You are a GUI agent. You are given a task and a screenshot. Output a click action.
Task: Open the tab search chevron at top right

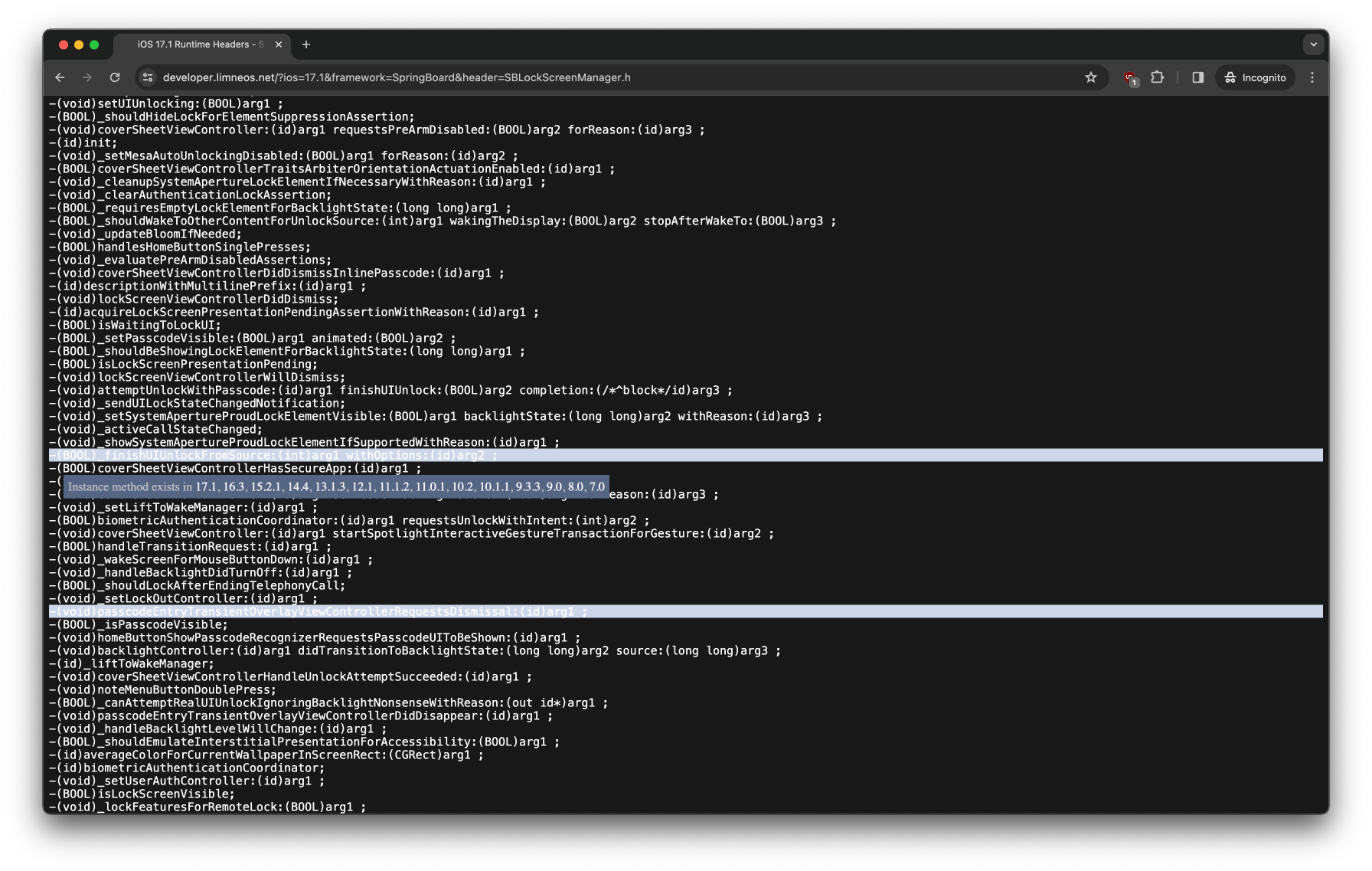[x=1314, y=44]
